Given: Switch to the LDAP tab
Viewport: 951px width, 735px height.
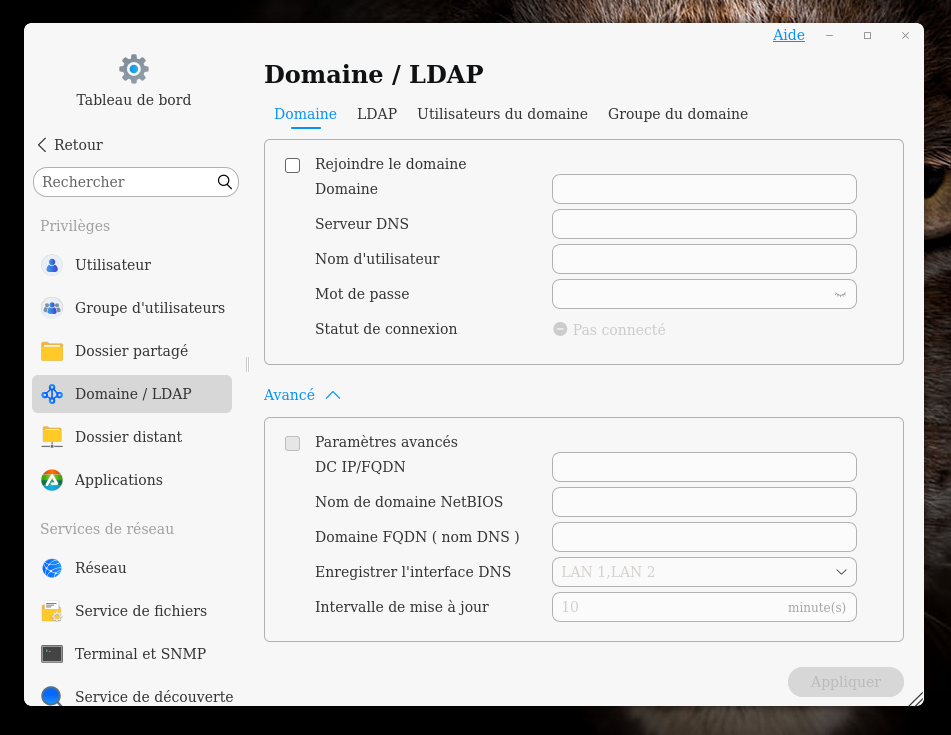Looking at the screenshot, I should pos(377,114).
